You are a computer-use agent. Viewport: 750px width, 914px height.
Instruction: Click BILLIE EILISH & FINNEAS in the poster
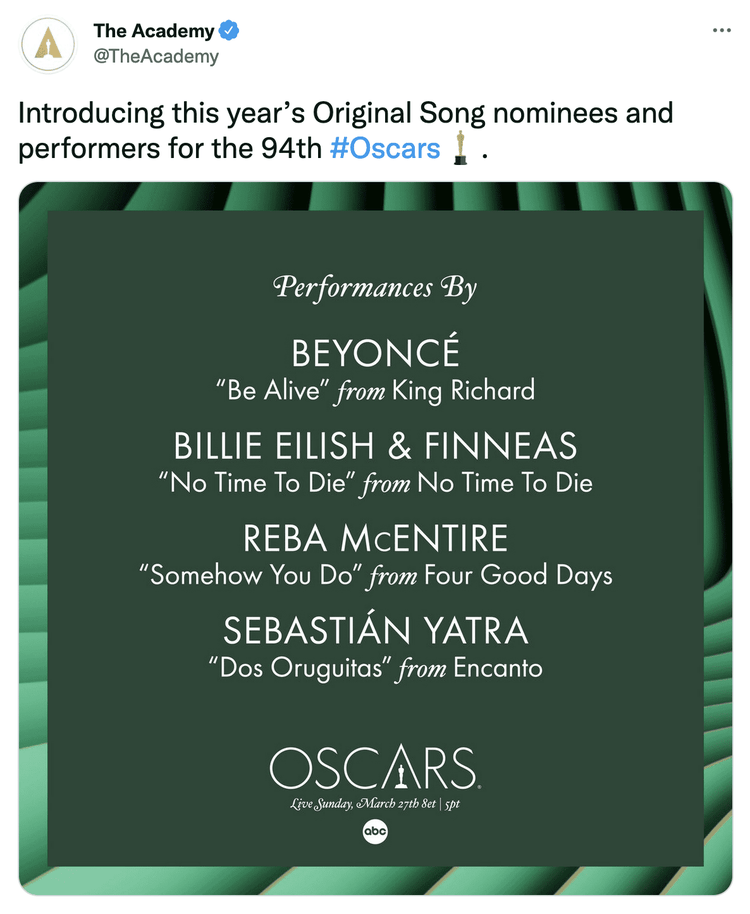pyautogui.click(x=375, y=446)
